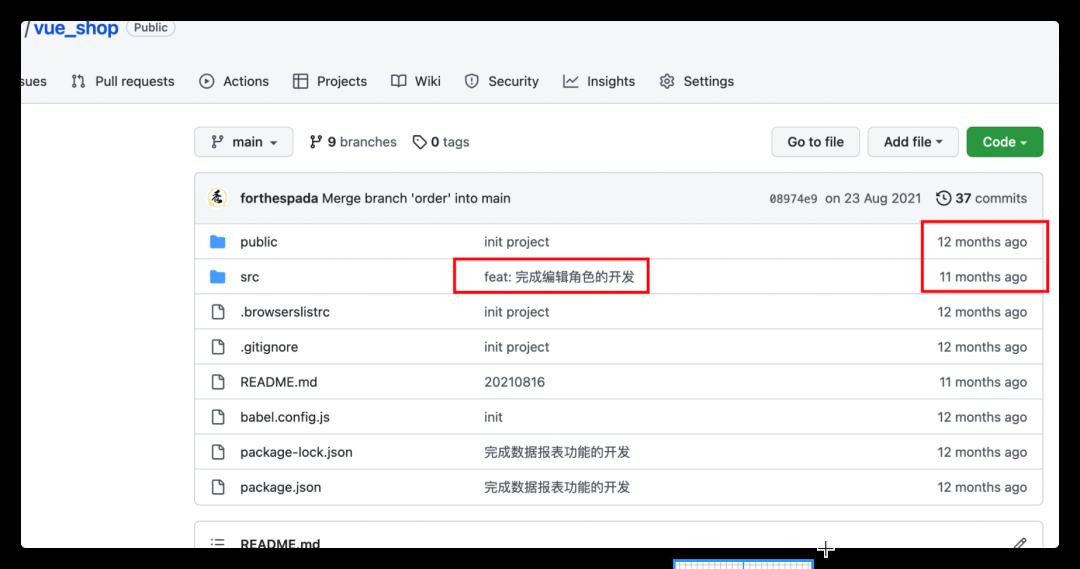The height and width of the screenshot is (569, 1080).
Task: Click the forthespada user avatar icon
Action: coord(217,198)
